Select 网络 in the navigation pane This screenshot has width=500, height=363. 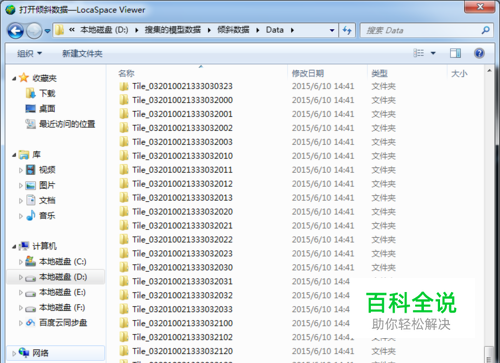(x=40, y=353)
